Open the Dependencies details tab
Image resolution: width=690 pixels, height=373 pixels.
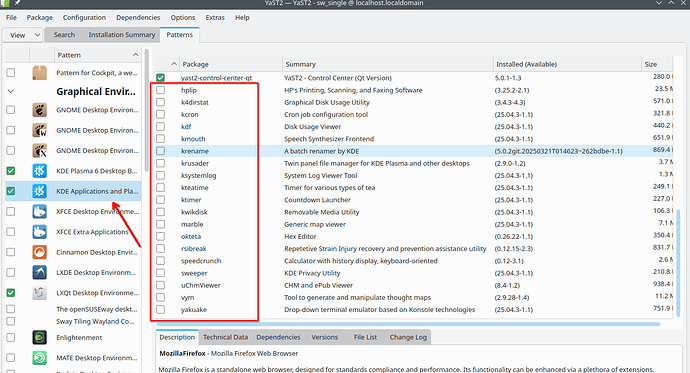click(x=278, y=337)
